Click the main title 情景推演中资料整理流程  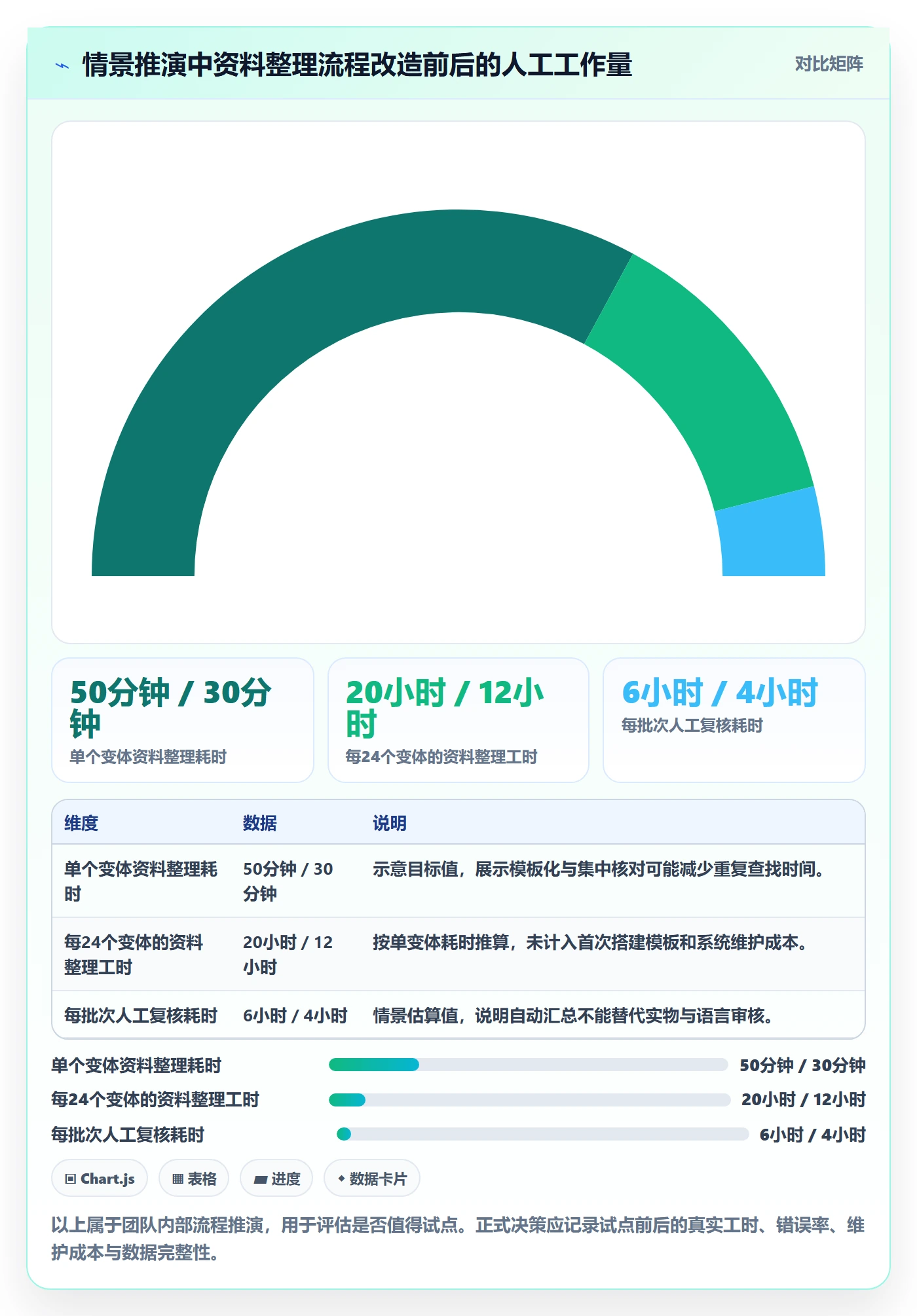point(357,65)
